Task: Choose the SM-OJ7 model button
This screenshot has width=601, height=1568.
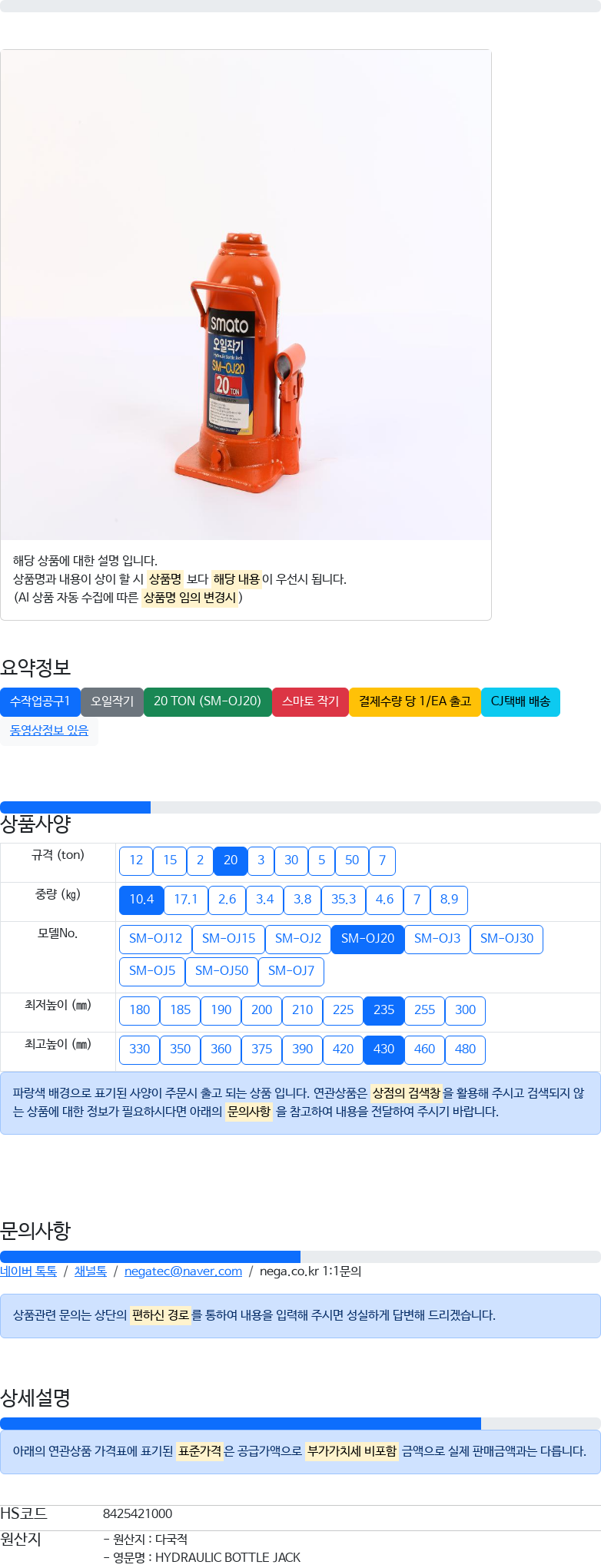Action: tap(291, 971)
